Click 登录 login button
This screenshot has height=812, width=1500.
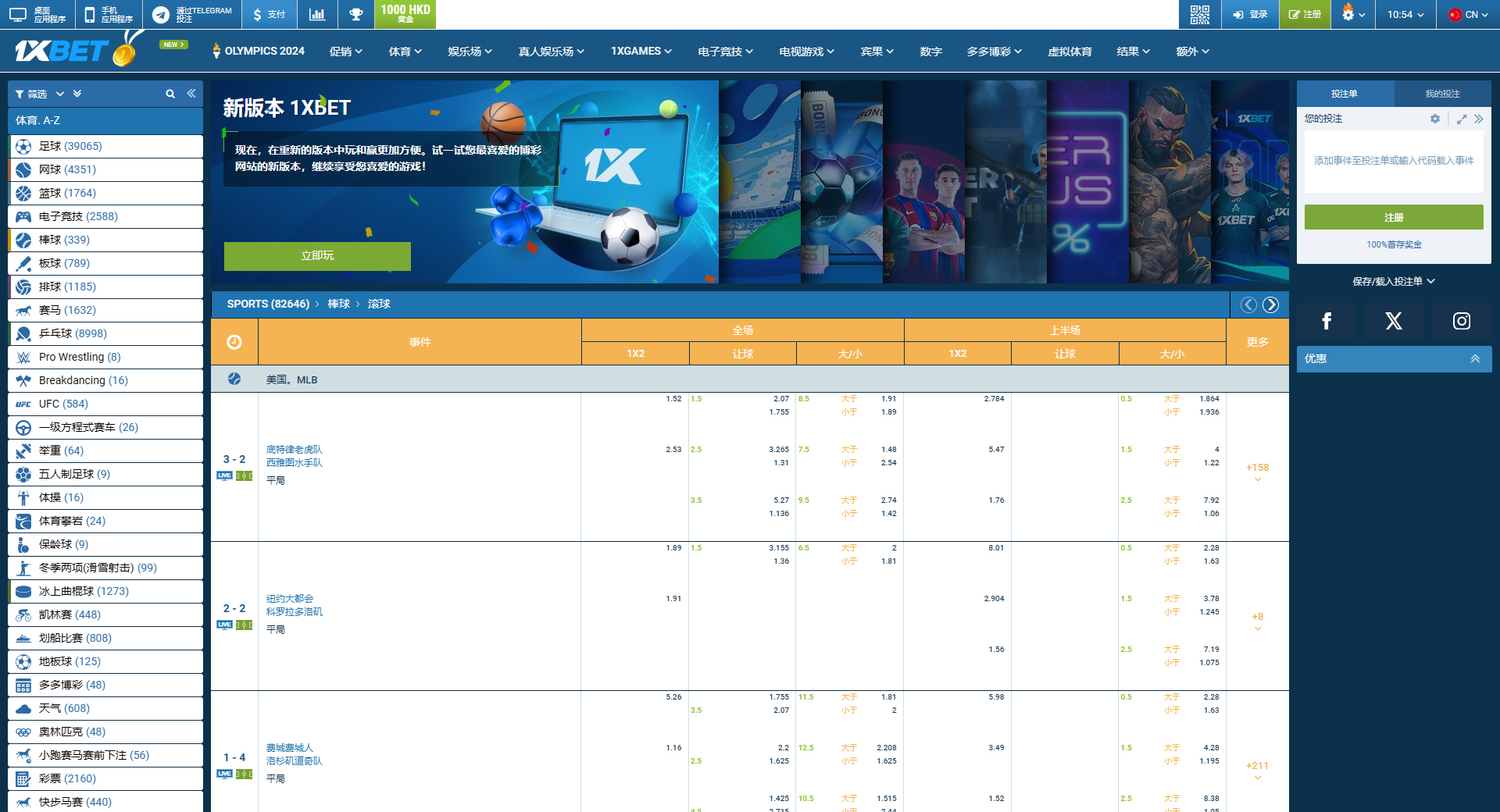click(1250, 14)
